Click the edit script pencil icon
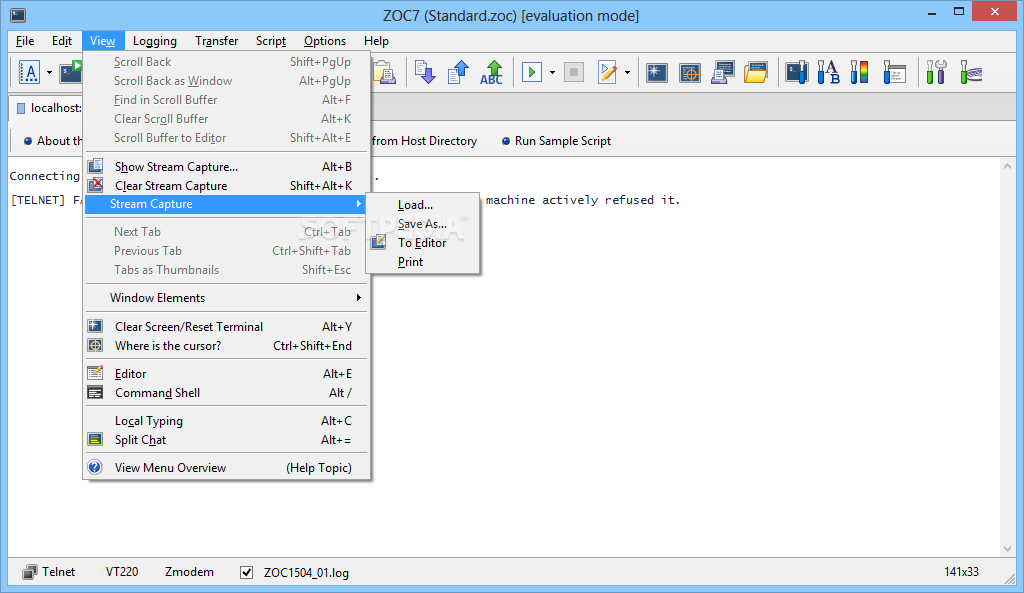This screenshot has height=593, width=1024. click(607, 72)
